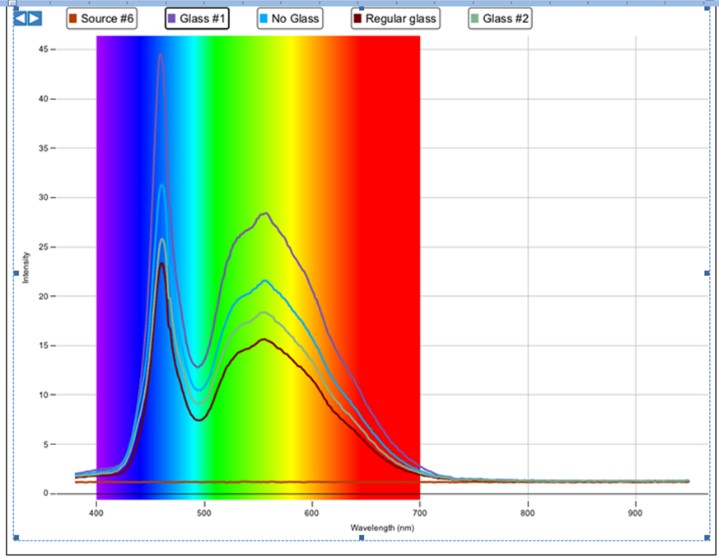Choose the No Glass legend entry
719x558 pixels.
290,19
